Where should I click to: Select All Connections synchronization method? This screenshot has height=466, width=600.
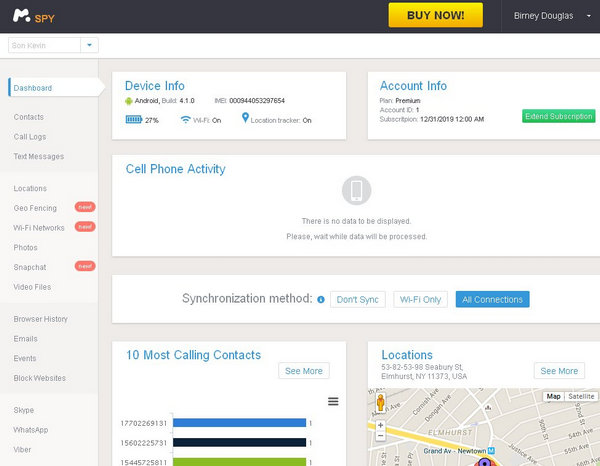tap(492, 299)
